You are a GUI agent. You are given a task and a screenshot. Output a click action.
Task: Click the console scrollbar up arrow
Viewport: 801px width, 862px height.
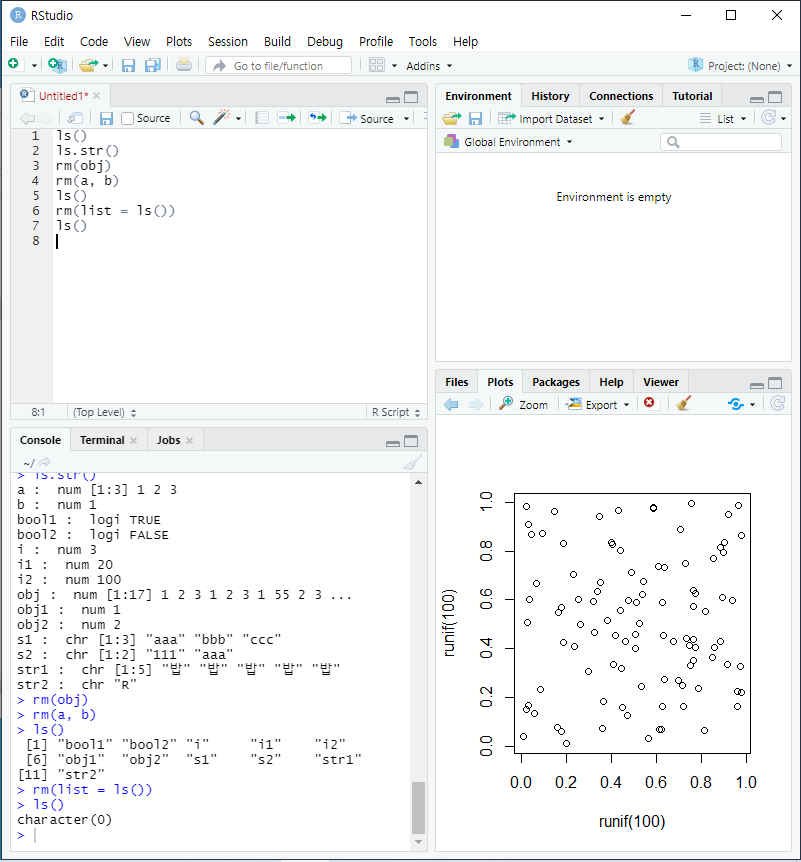pyautogui.click(x=418, y=482)
